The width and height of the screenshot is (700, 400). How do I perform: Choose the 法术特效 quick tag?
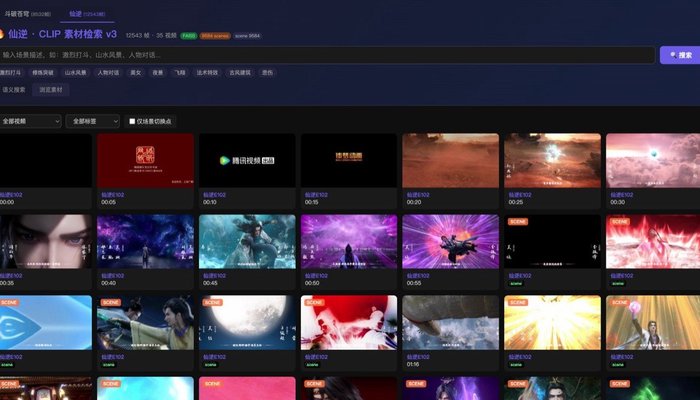coord(208,72)
